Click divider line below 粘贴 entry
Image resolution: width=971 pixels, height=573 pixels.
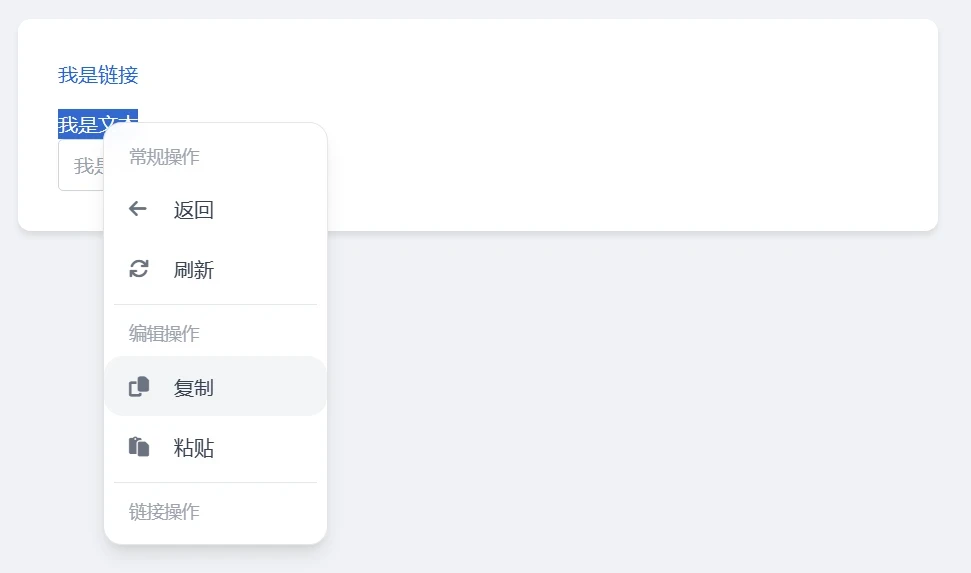pyautogui.click(x=216, y=482)
